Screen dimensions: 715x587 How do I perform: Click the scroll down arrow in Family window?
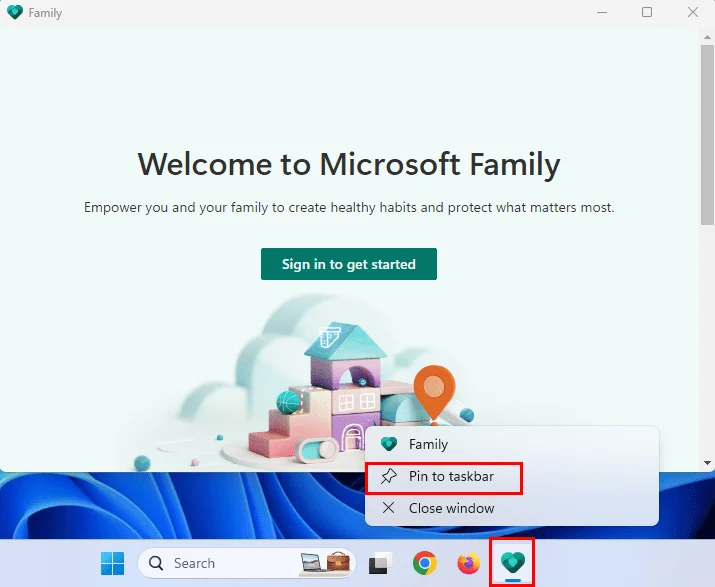[x=707, y=462]
